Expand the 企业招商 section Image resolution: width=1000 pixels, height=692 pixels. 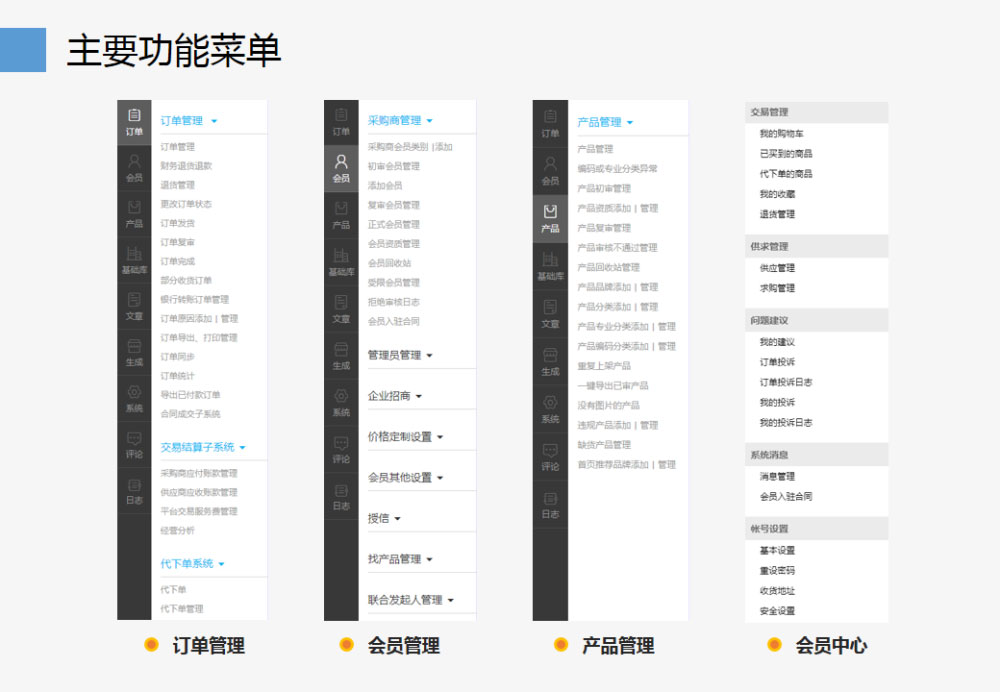pyautogui.click(x=395, y=396)
